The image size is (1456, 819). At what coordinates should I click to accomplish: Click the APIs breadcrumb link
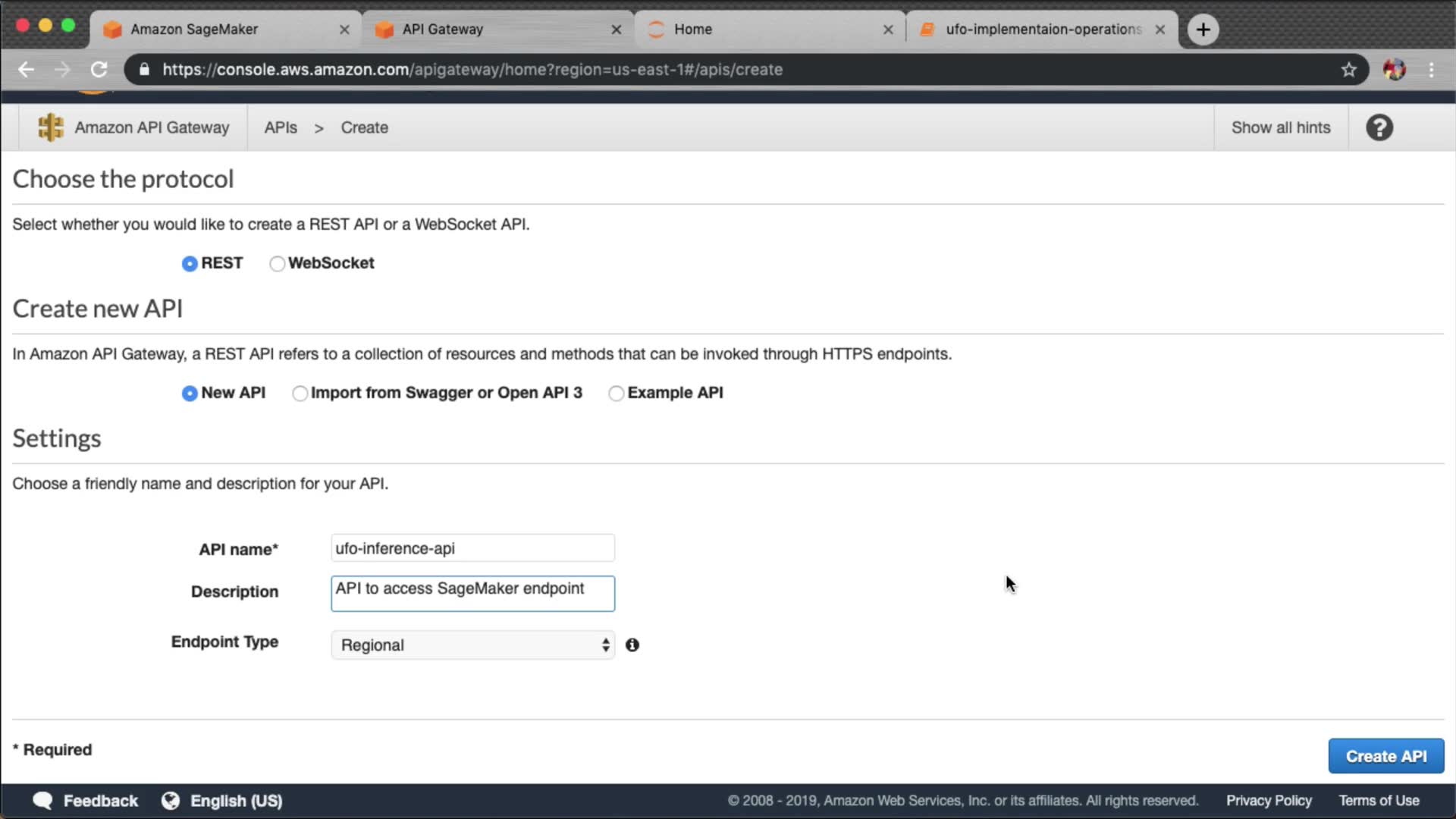click(281, 127)
